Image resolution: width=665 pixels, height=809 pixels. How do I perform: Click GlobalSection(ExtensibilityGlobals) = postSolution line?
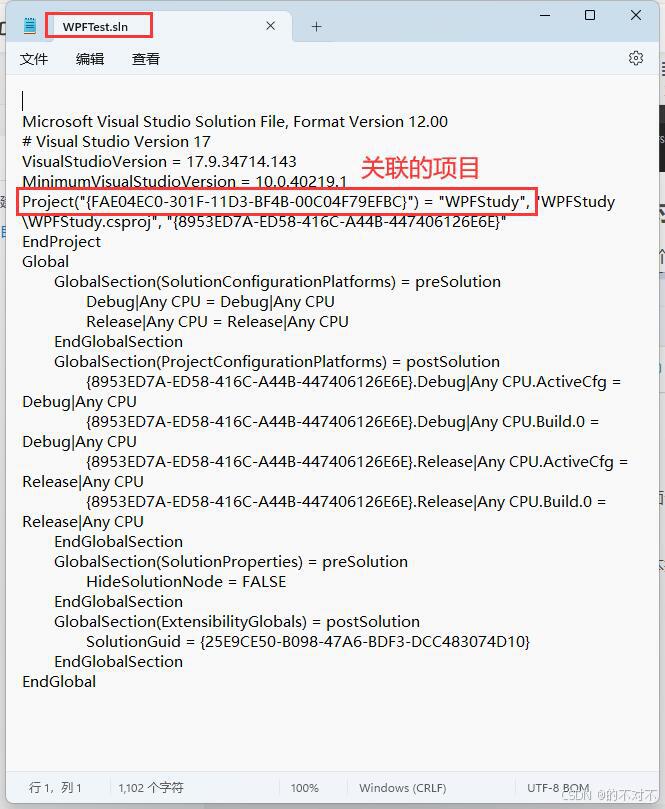(x=237, y=622)
